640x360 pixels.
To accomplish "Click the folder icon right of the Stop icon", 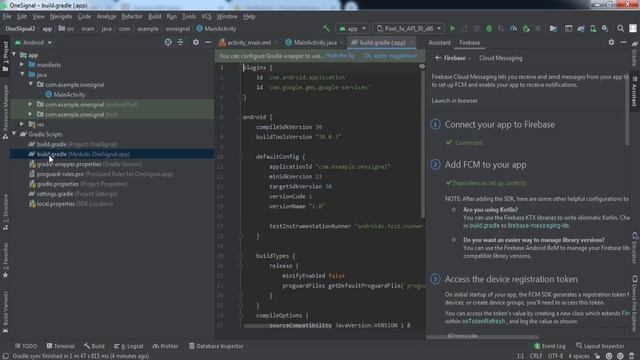I will pyautogui.click(x=553, y=29).
